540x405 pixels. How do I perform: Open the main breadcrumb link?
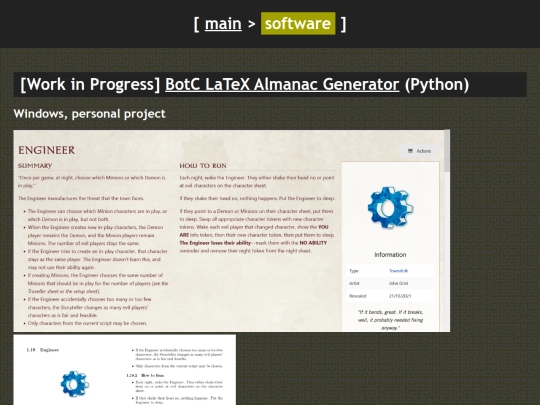tap(223, 24)
